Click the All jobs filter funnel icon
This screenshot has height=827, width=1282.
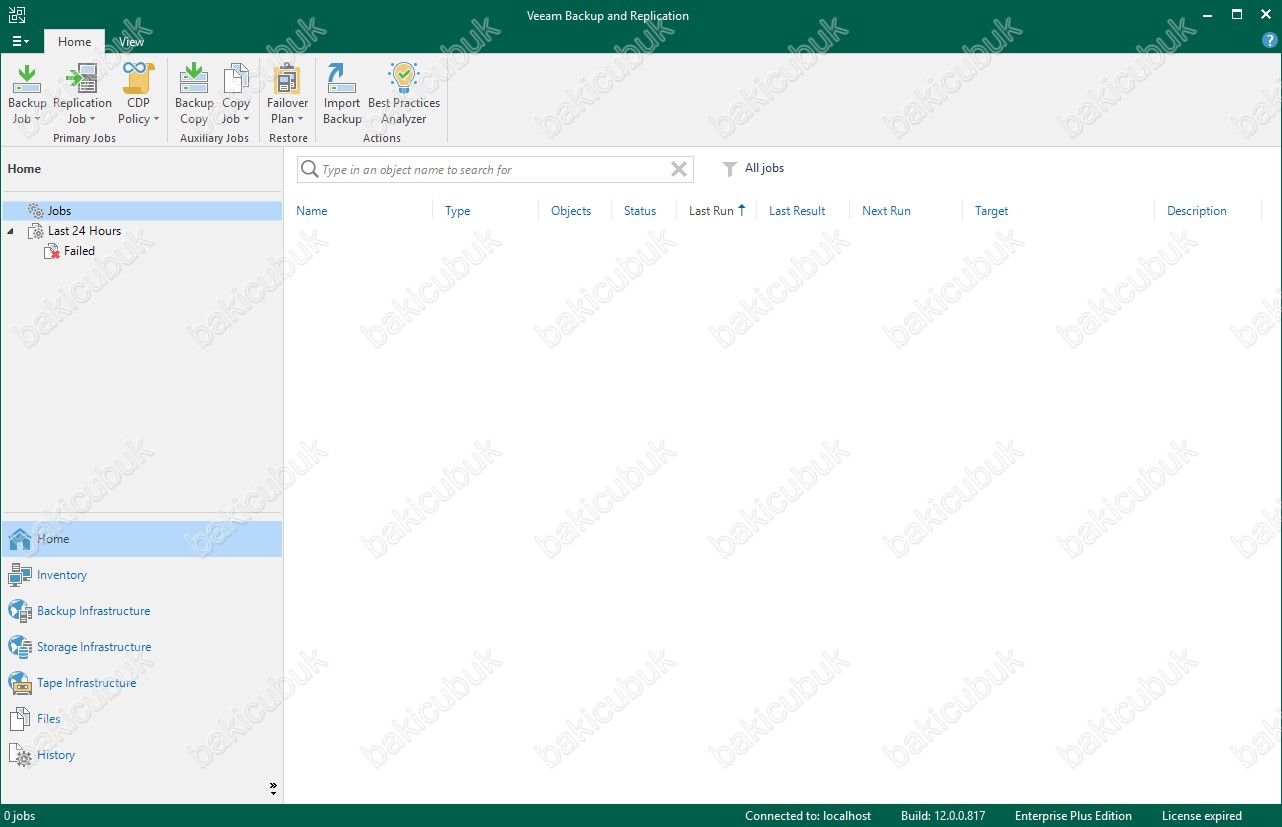[x=730, y=169]
